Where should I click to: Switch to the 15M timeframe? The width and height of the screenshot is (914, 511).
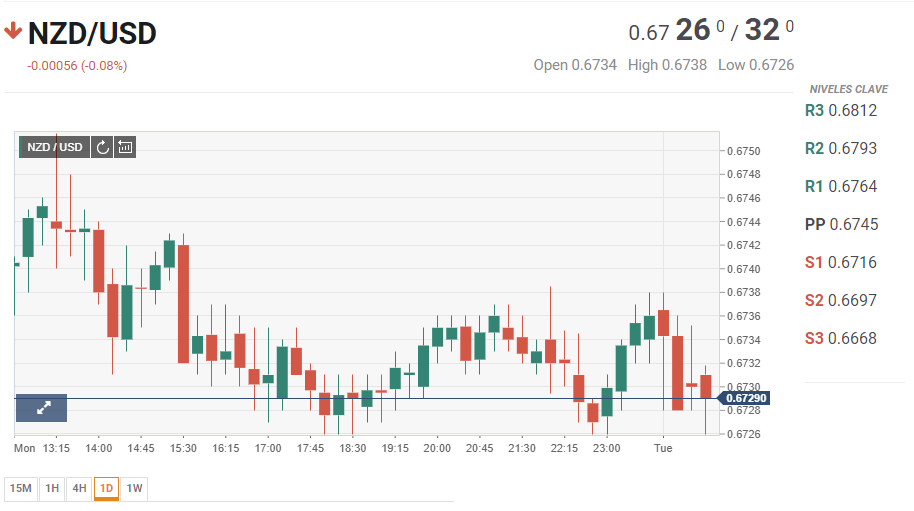pos(20,489)
